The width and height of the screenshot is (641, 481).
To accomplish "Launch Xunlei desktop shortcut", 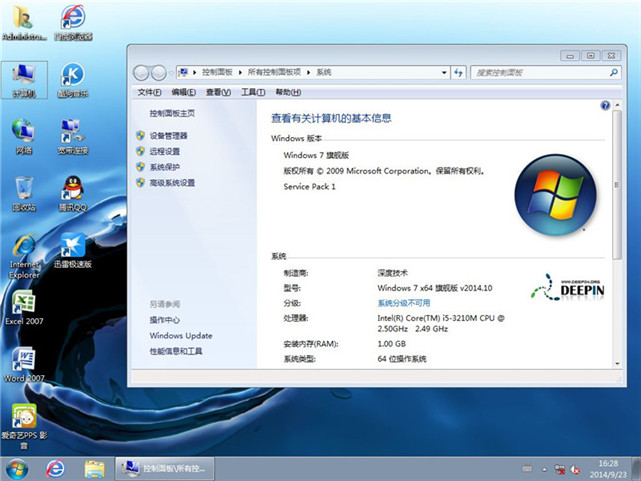I will [73, 251].
